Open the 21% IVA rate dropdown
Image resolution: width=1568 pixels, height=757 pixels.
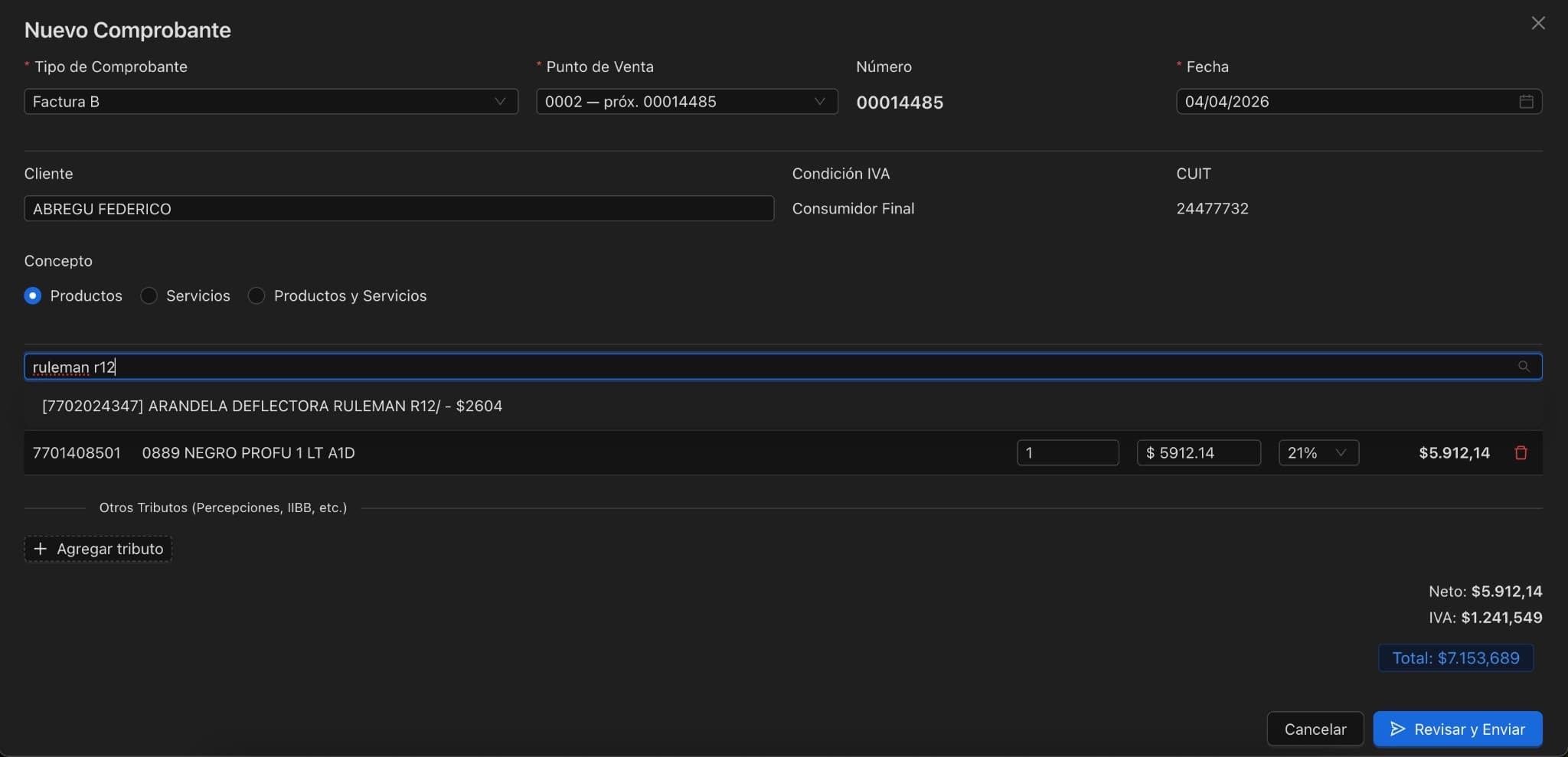(1318, 452)
